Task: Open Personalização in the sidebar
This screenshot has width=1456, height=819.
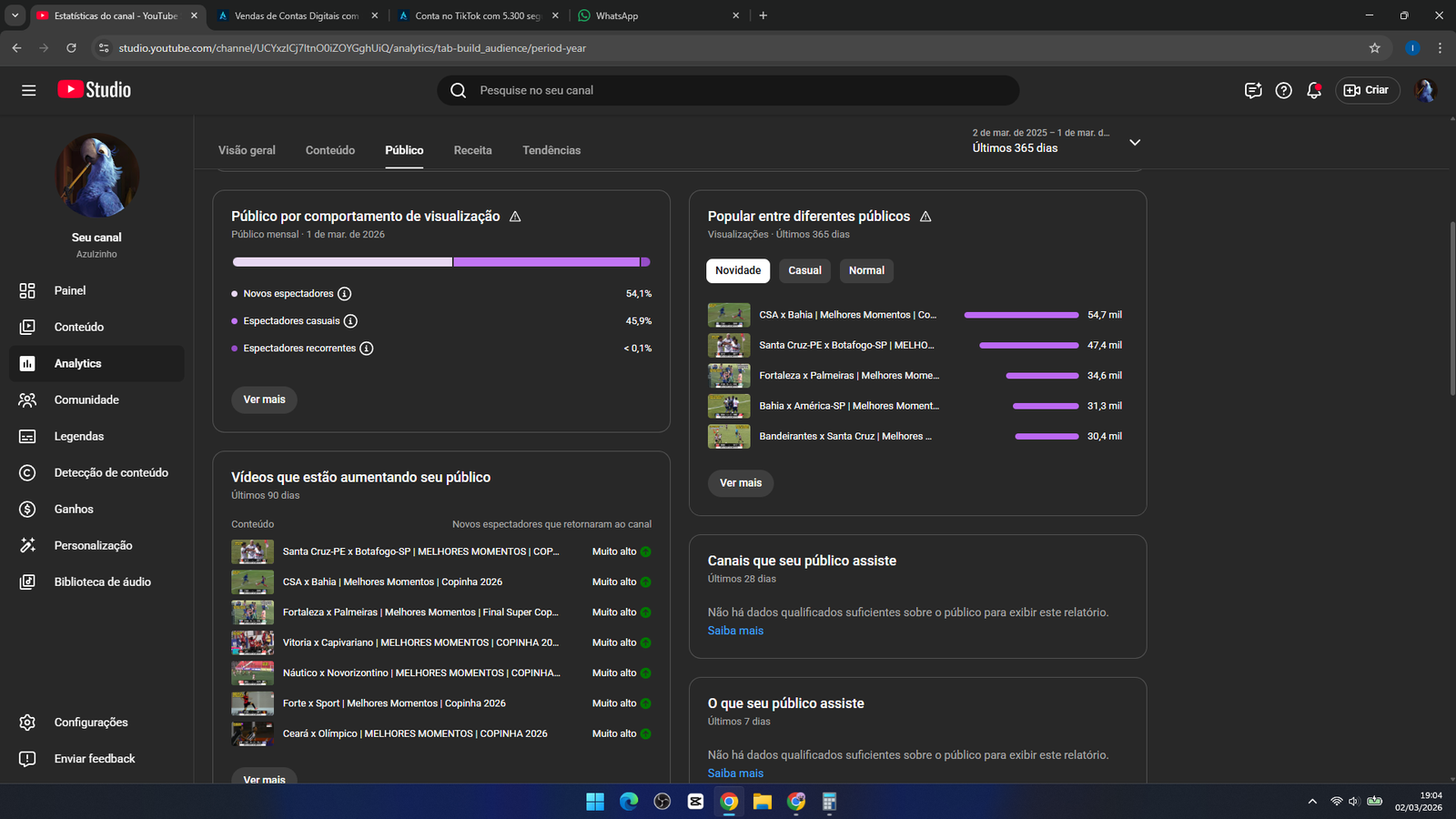Action: [x=93, y=545]
